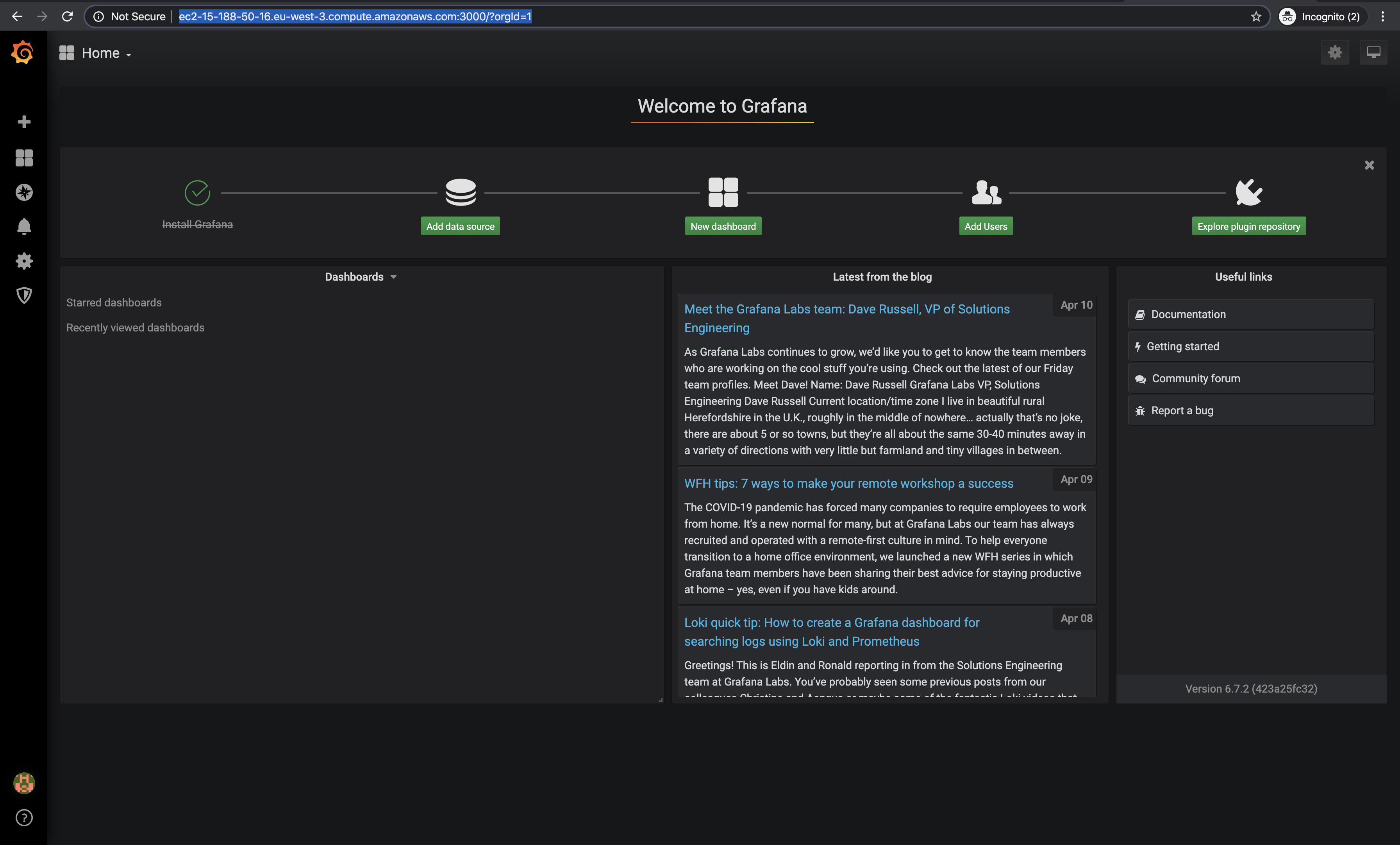Click the browser address bar URL
The height and width of the screenshot is (845, 1400).
coord(355,16)
